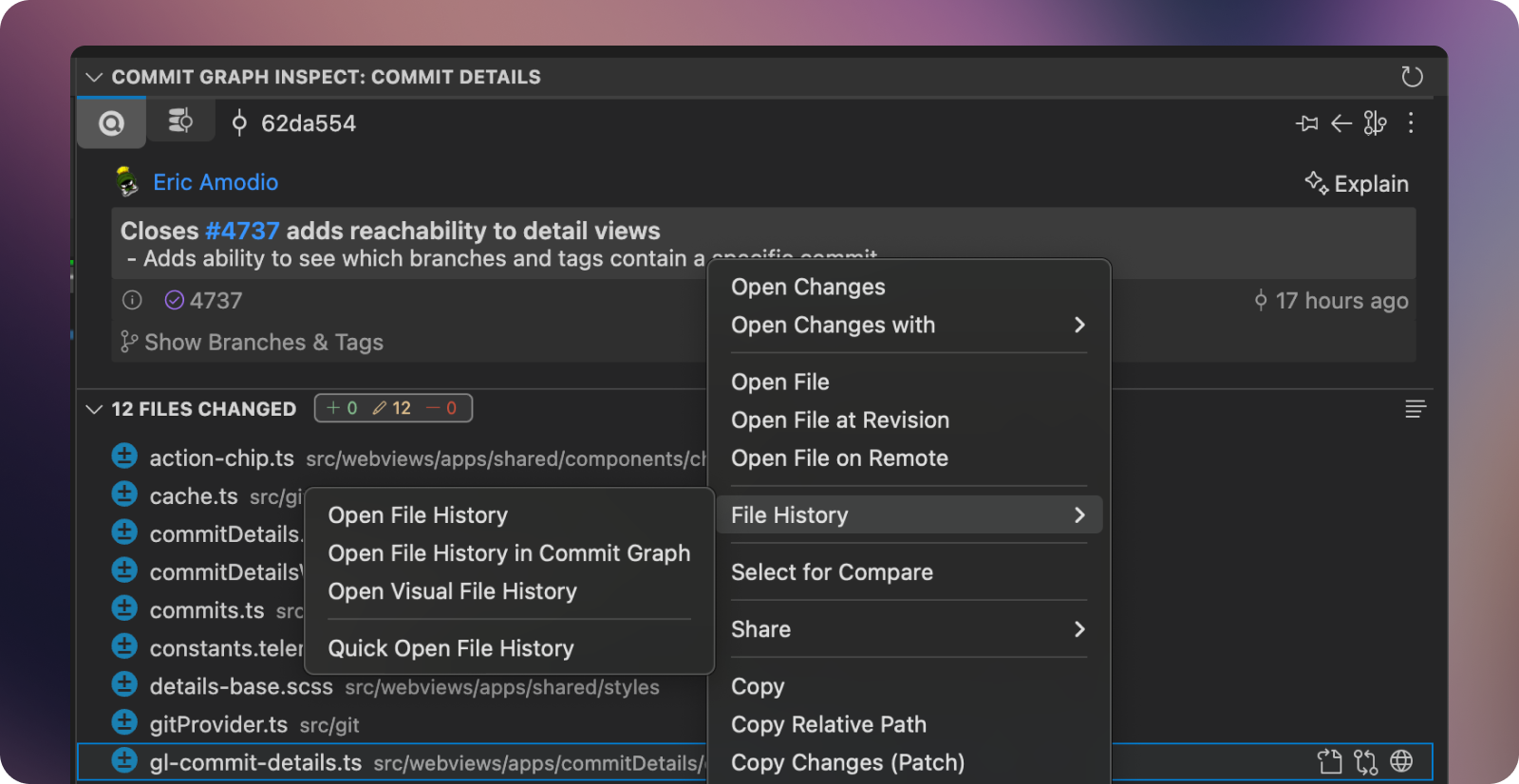Pin the commit details view
Viewport: 1519px width, 784px height.
click(1306, 123)
